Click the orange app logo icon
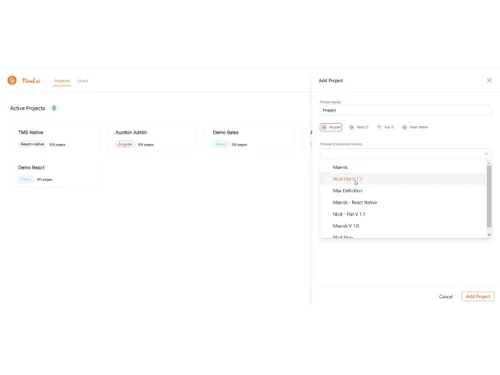 tap(12, 80)
